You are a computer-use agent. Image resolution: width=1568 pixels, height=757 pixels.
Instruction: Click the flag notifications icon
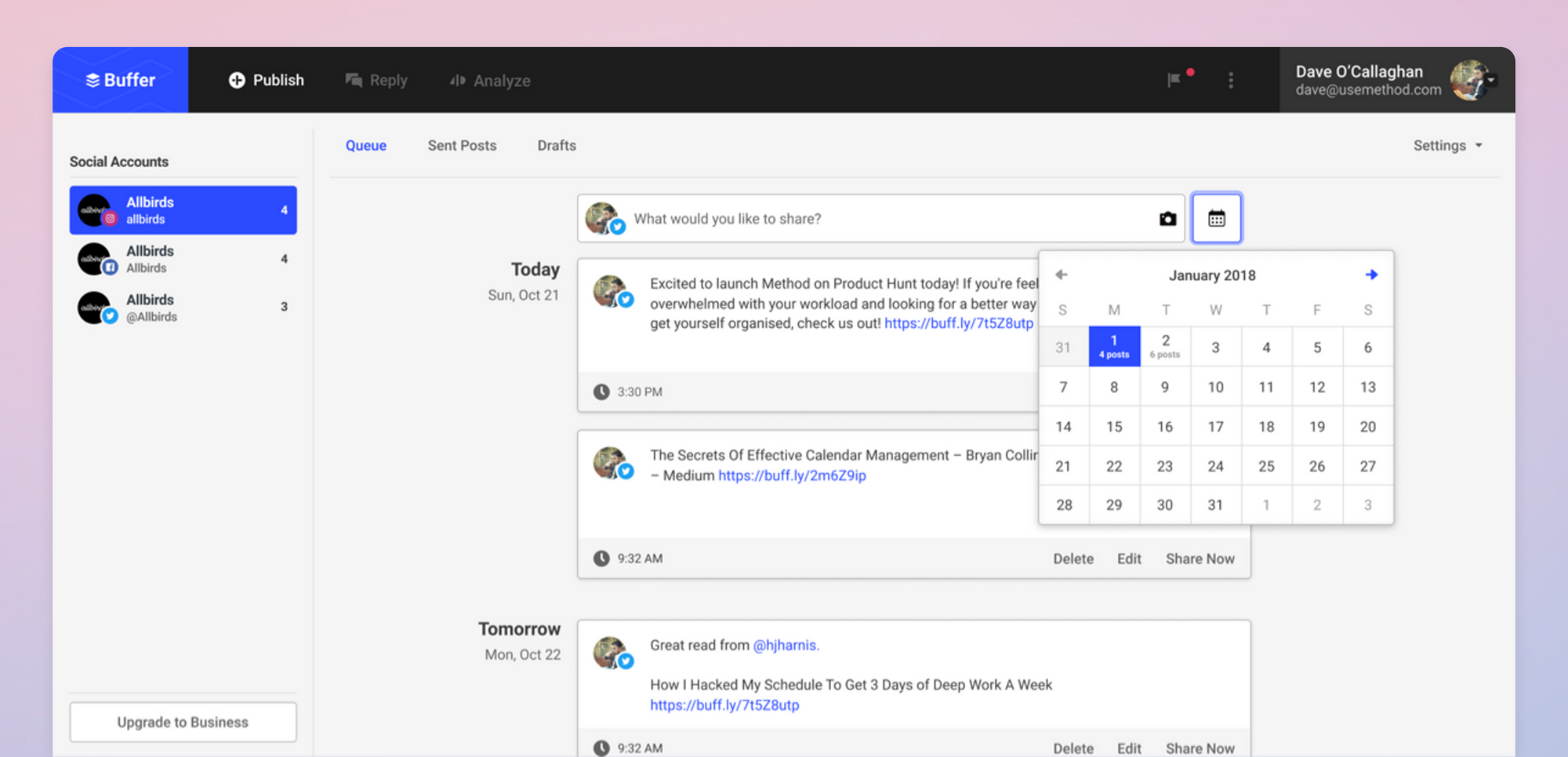tap(1174, 80)
